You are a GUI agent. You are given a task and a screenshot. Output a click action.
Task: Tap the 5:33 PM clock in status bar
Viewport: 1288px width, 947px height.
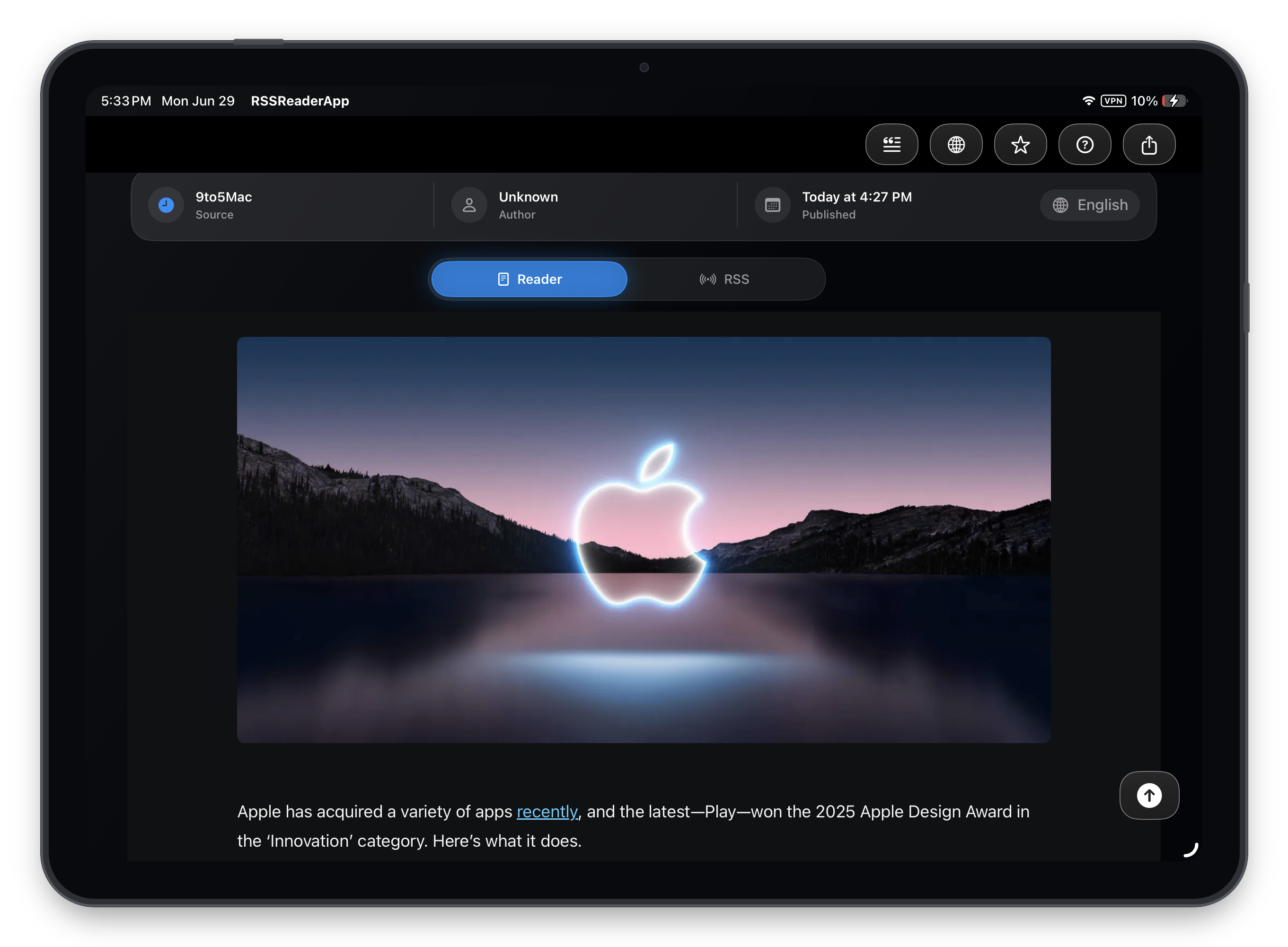tap(126, 101)
